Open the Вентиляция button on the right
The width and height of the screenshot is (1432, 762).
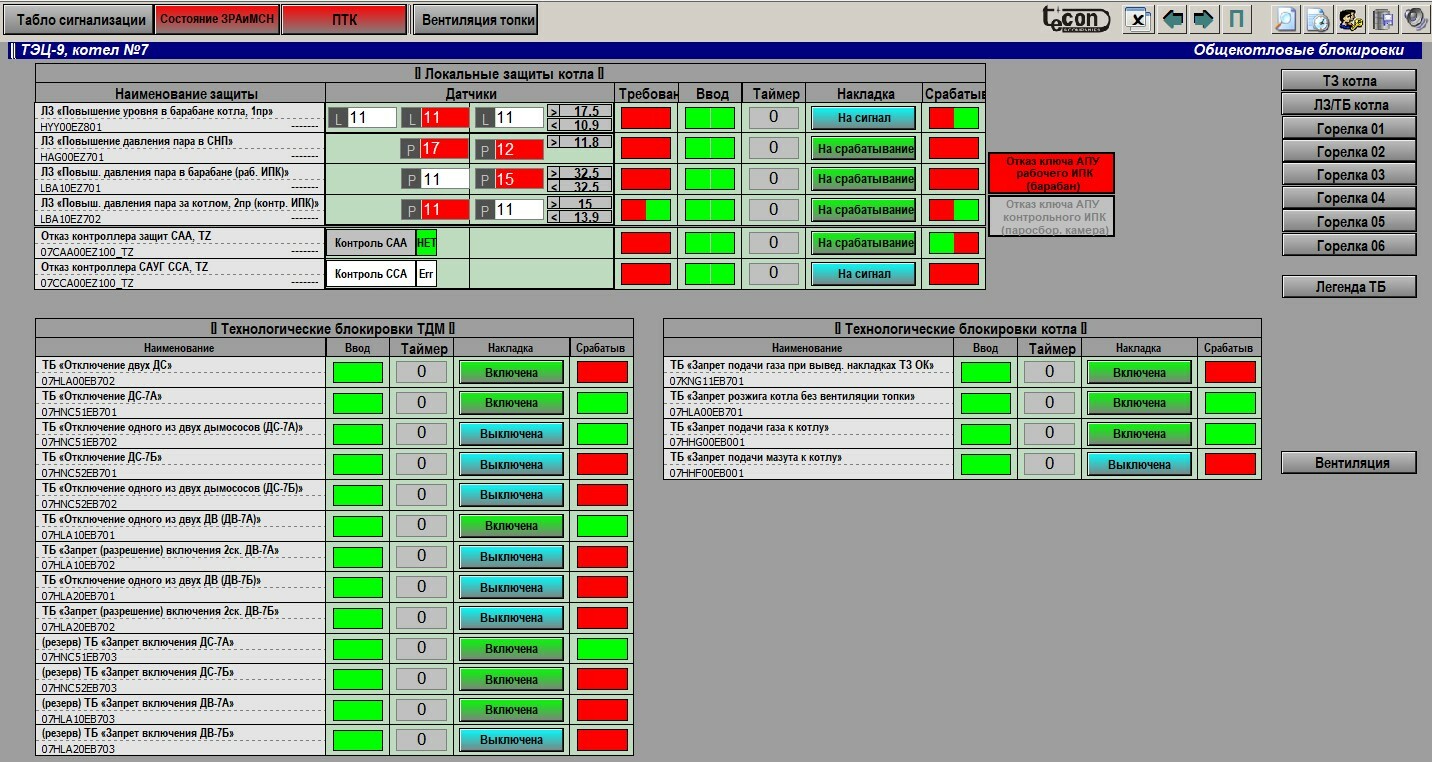pos(1349,463)
